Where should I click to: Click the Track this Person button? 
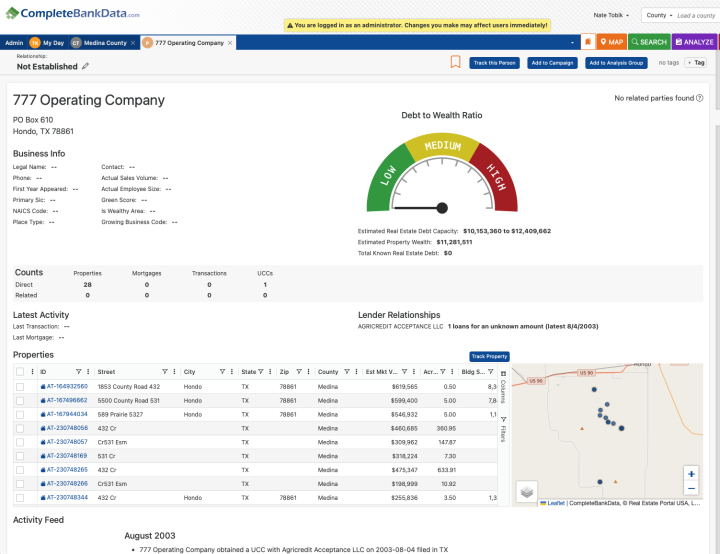point(494,63)
